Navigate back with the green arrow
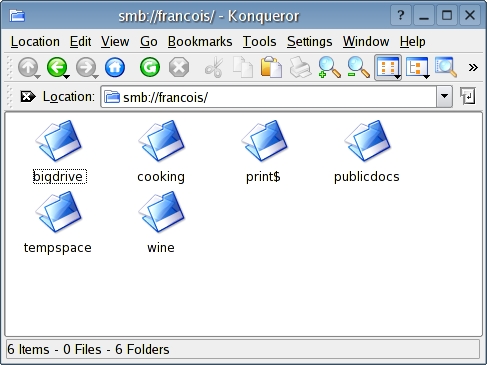 (57, 67)
